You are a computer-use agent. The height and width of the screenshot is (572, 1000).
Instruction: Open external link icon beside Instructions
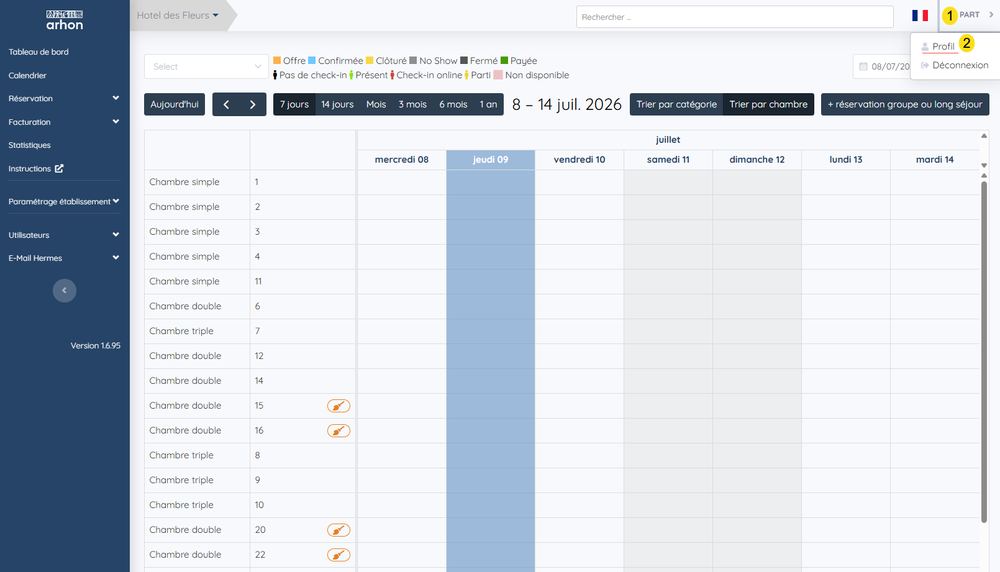(x=59, y=168)
